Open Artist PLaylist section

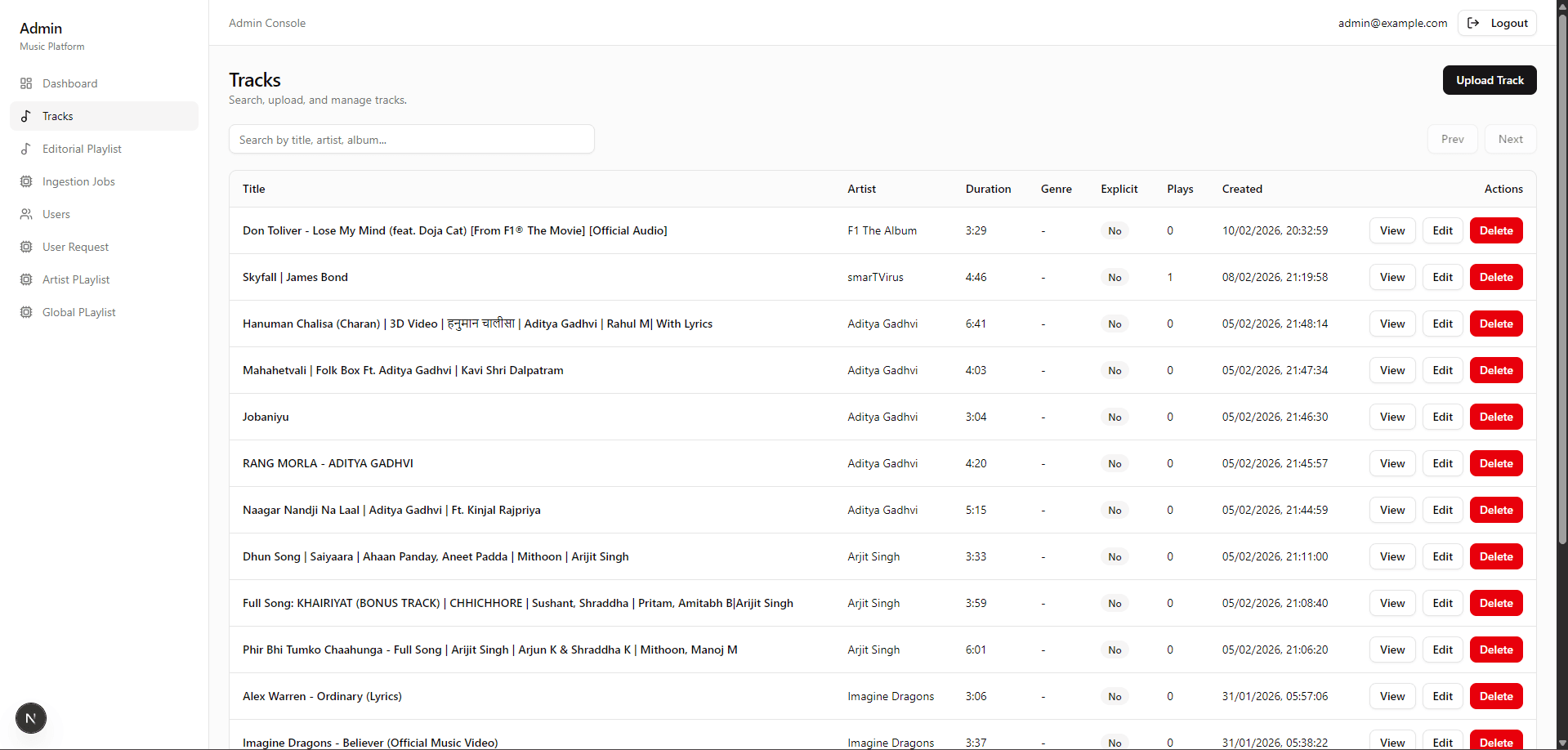pyautogui.click(x=104, y=279)
